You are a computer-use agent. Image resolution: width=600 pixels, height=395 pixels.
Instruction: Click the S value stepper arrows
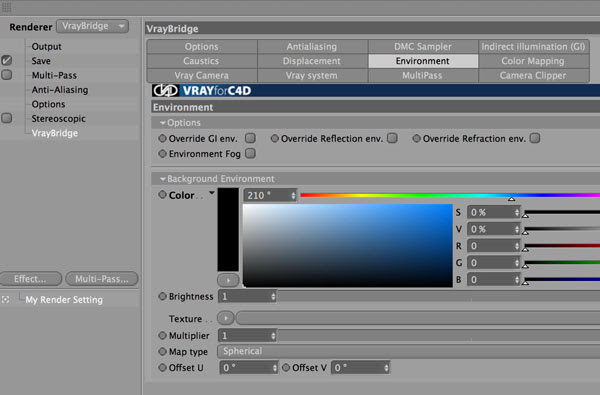pyautogui.click(x=517, y=212)
